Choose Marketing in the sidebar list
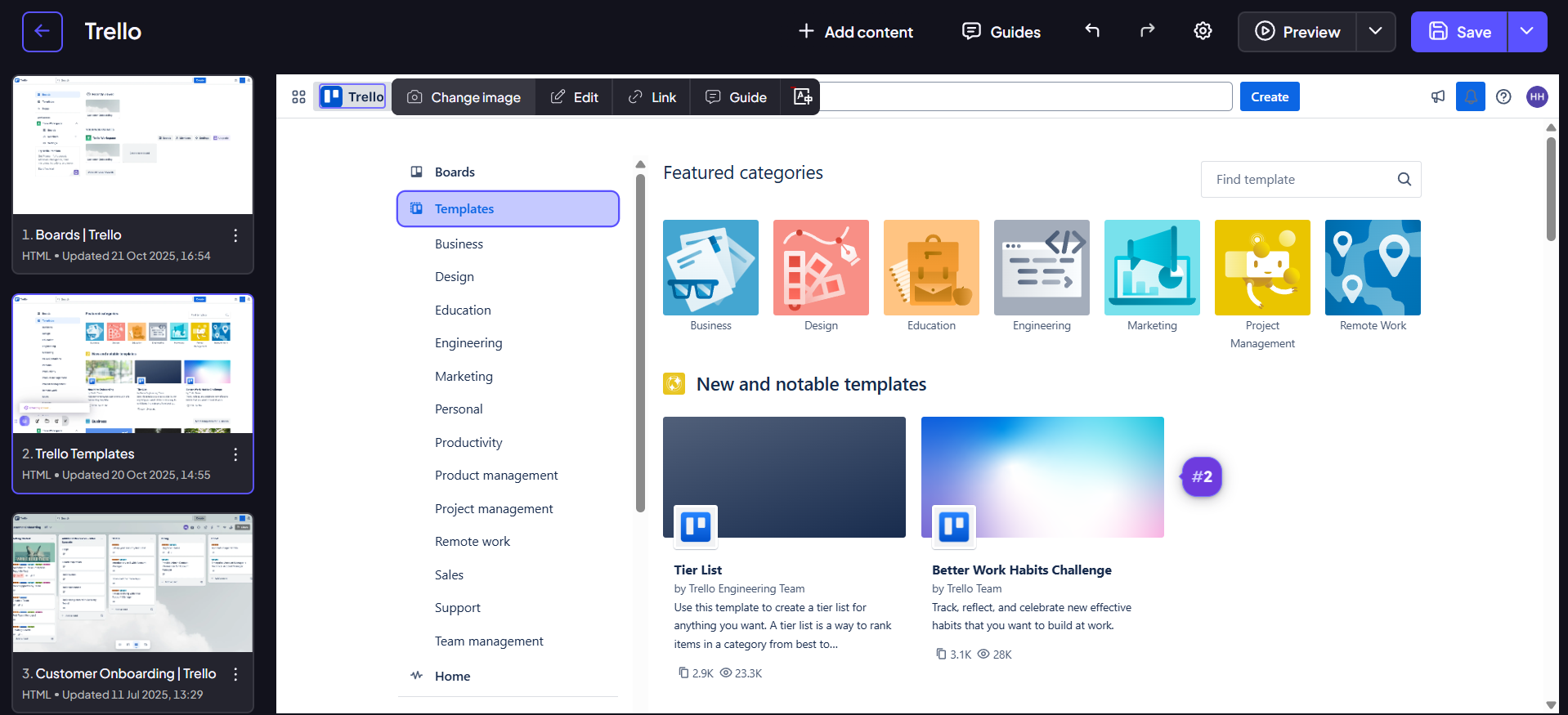This screenshot has width=1568, height=715. point(464,376)
